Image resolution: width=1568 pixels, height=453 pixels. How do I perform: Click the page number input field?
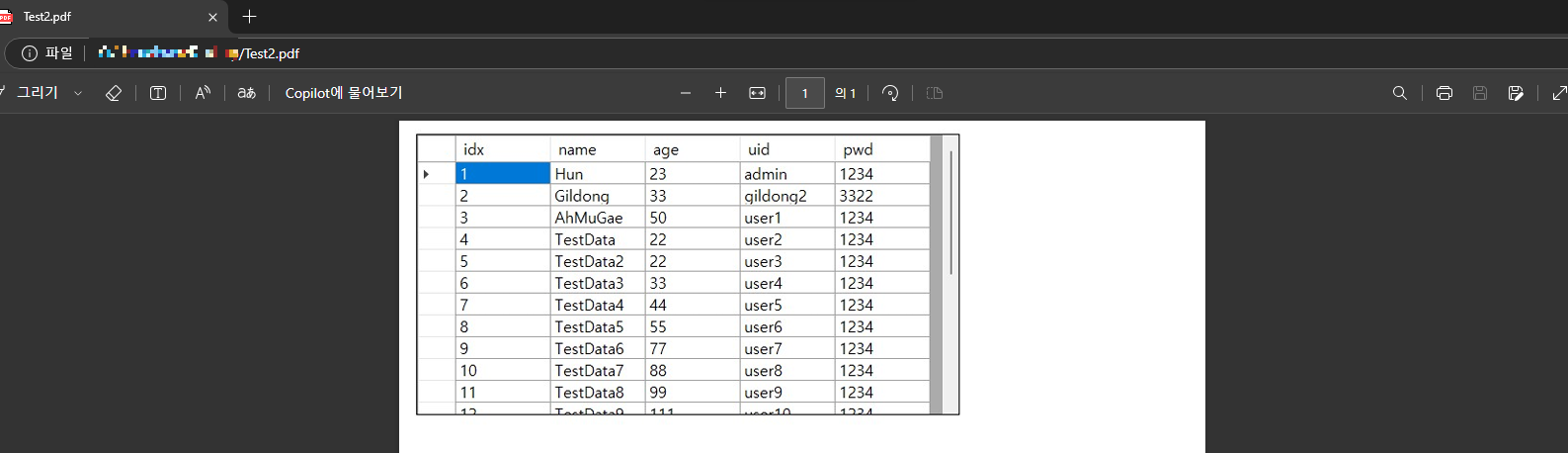[805, 93]
